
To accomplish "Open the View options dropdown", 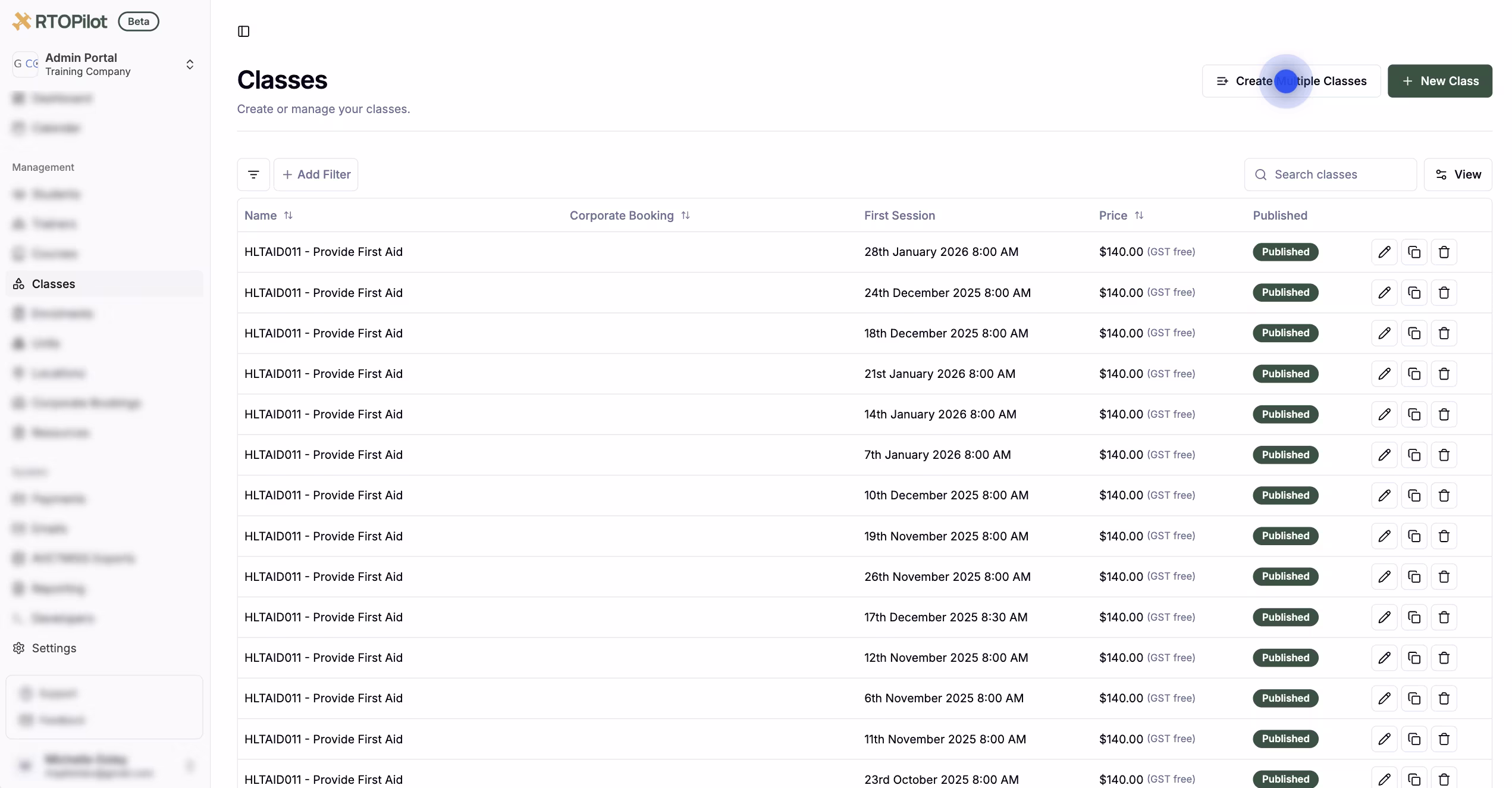I will pos(1457,174).
